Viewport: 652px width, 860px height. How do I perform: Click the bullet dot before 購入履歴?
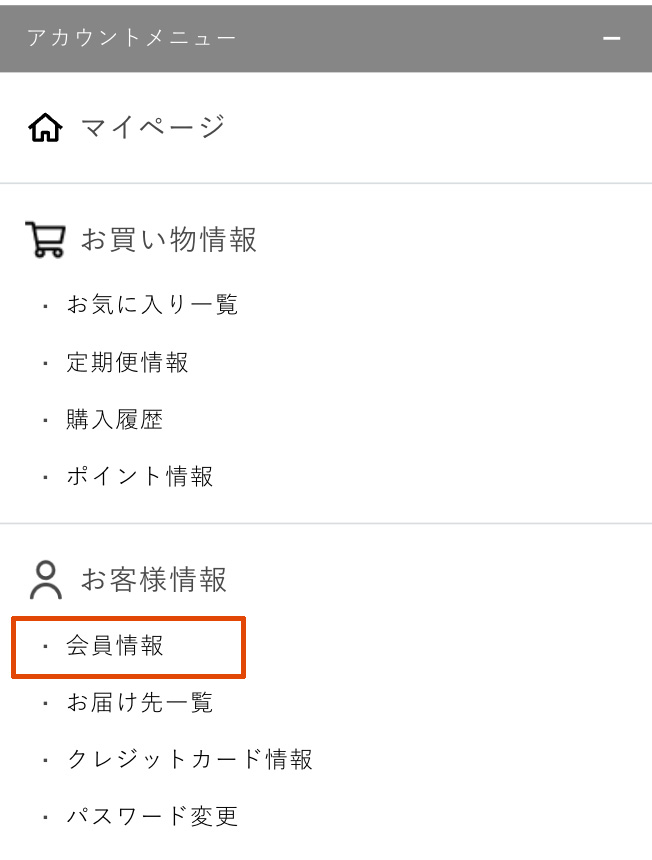coord(45,420)
